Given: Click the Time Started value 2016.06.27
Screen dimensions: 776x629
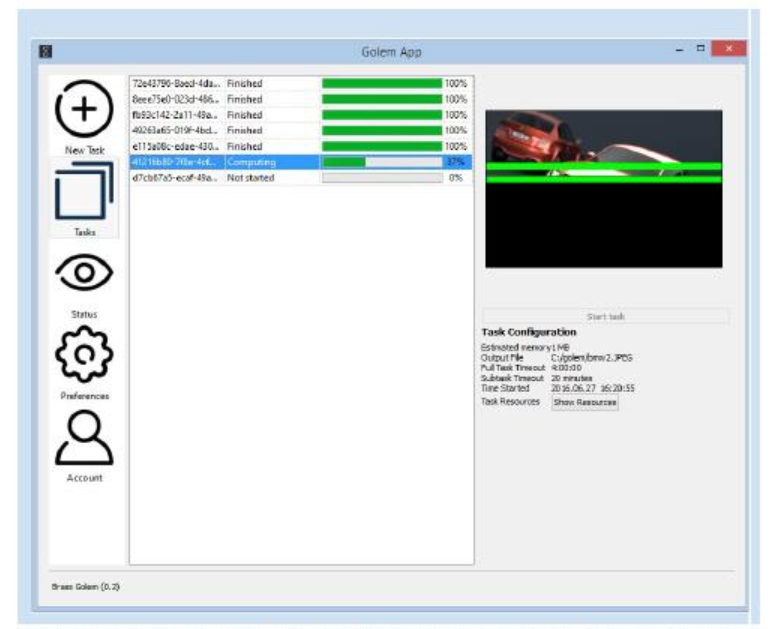Looking at the screenshot, I should point(593,388).
